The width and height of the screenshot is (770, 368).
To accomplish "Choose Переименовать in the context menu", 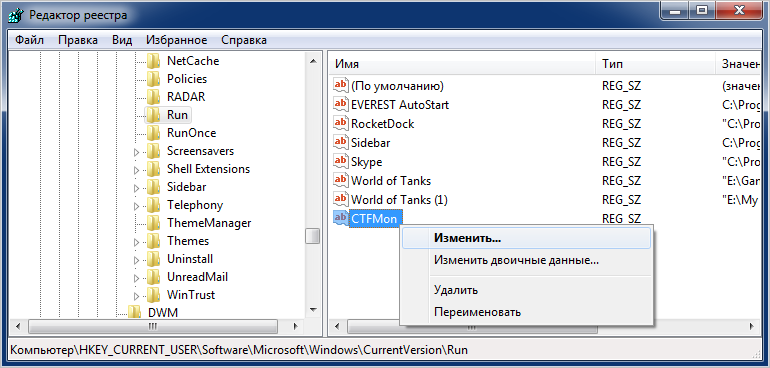I will (x=526, y=311).
